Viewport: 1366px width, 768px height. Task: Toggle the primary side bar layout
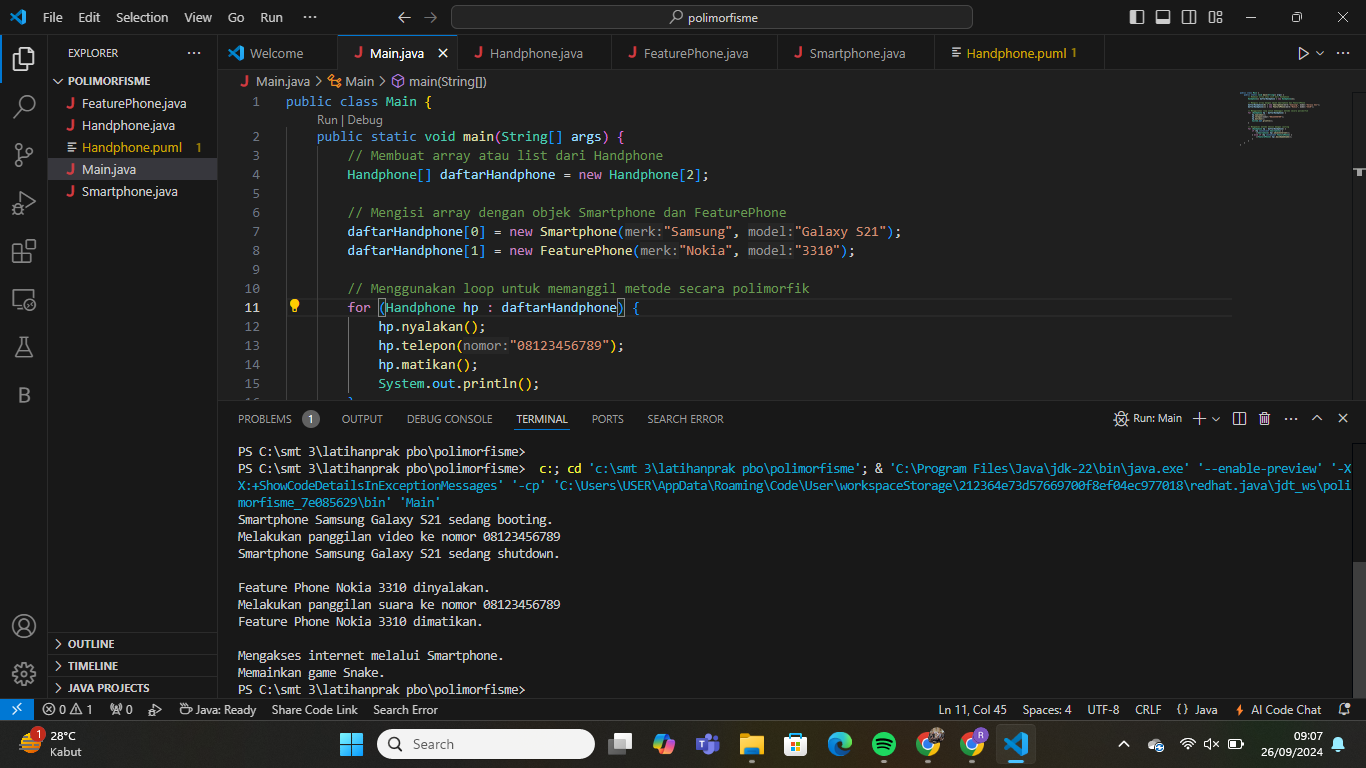point(1137,17)
